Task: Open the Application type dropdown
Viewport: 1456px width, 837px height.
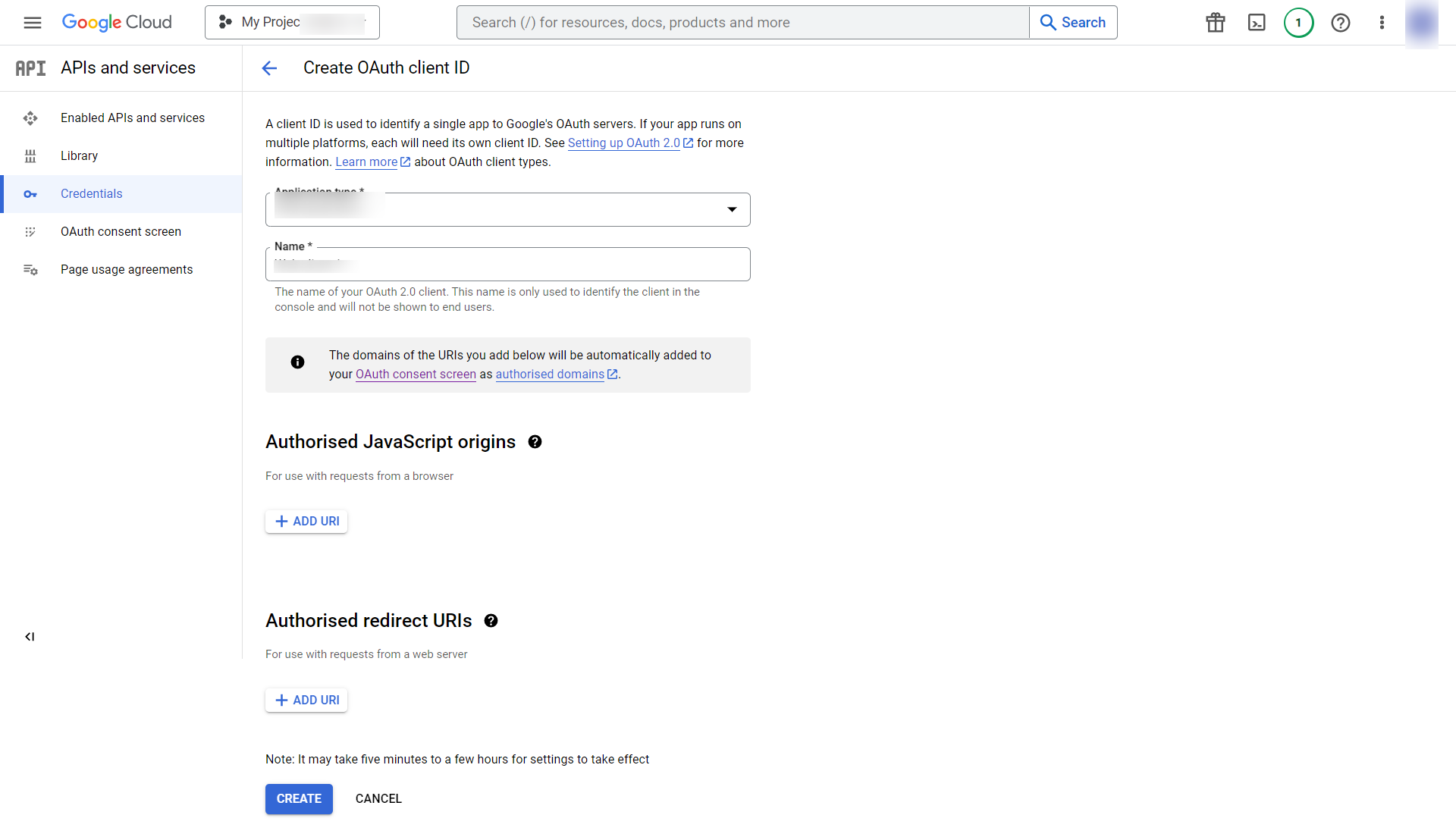Action: pos(731,209)
